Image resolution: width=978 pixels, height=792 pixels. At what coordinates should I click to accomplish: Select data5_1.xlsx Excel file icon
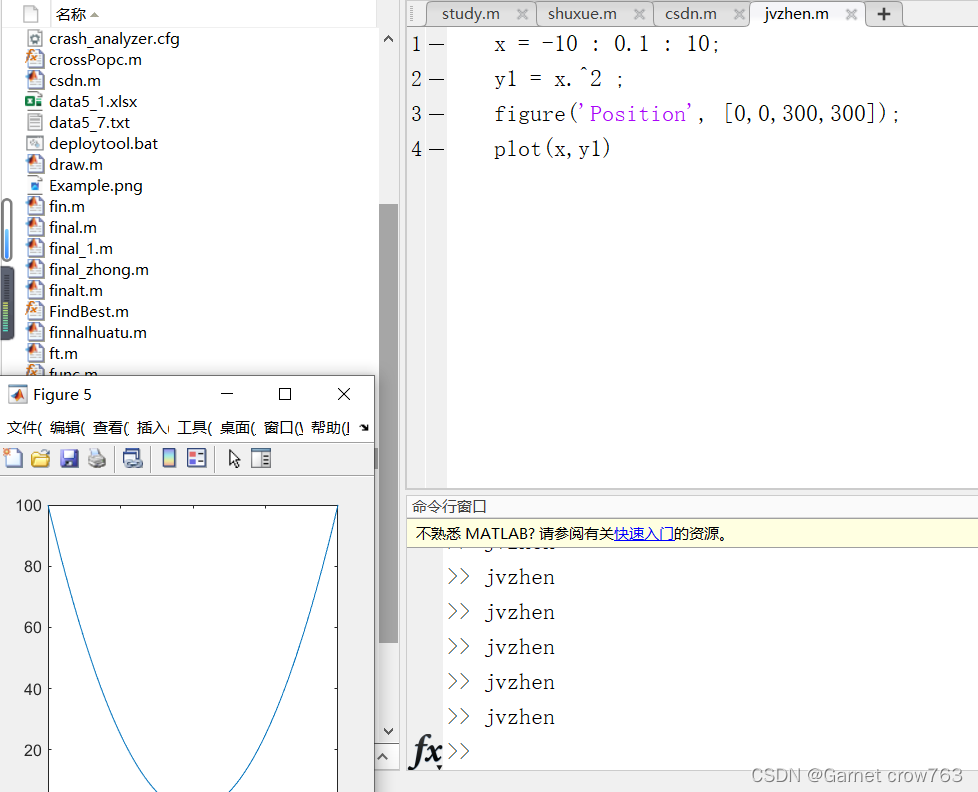(34, 101)
